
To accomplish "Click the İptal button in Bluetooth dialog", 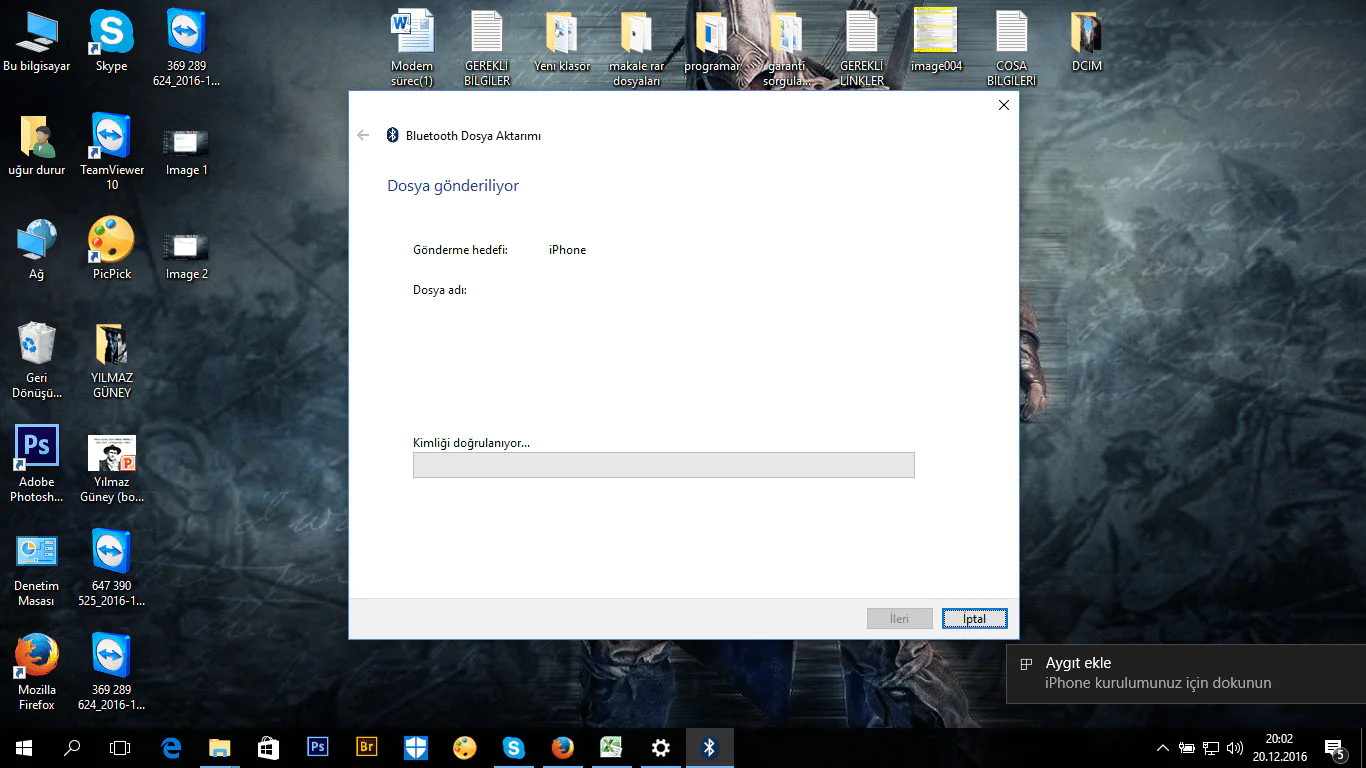I will [x=974, y=619].
